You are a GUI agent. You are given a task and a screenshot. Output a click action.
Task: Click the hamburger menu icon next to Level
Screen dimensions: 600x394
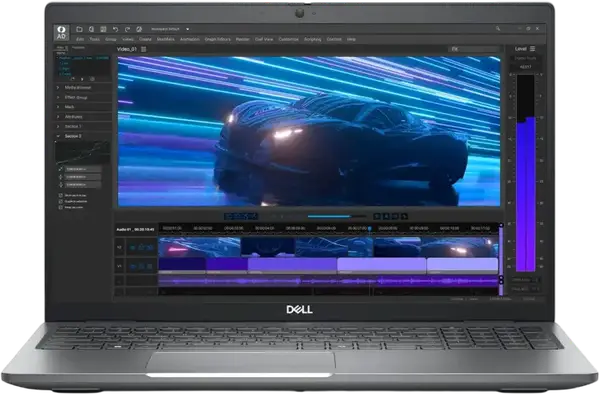tap(532, 49)
